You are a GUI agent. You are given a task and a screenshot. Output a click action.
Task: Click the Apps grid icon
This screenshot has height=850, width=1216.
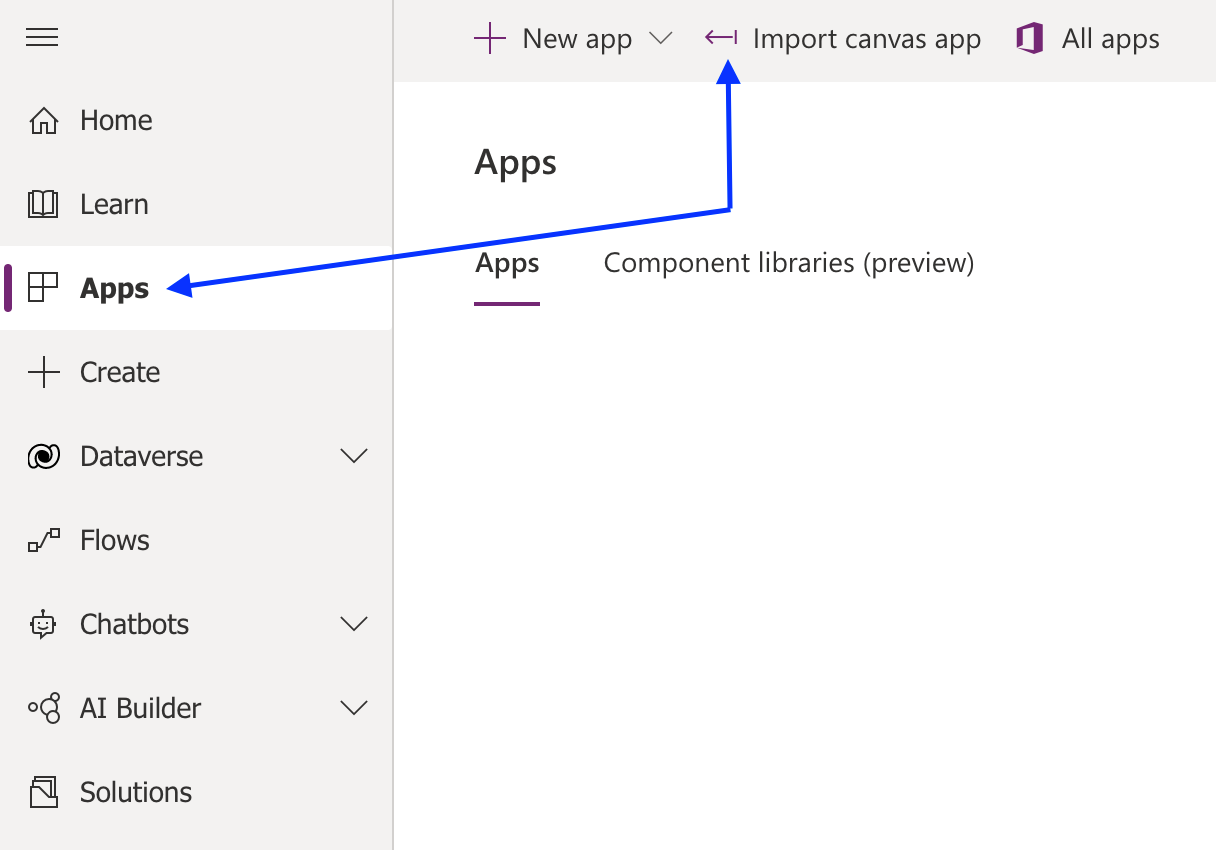tap(44, 287)
